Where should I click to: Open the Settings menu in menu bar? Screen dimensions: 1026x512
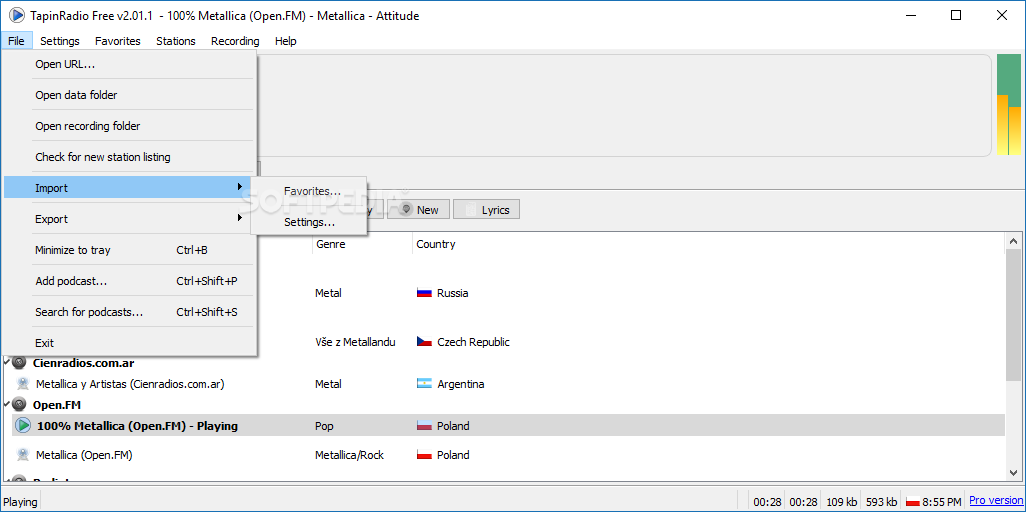(60, 41)
